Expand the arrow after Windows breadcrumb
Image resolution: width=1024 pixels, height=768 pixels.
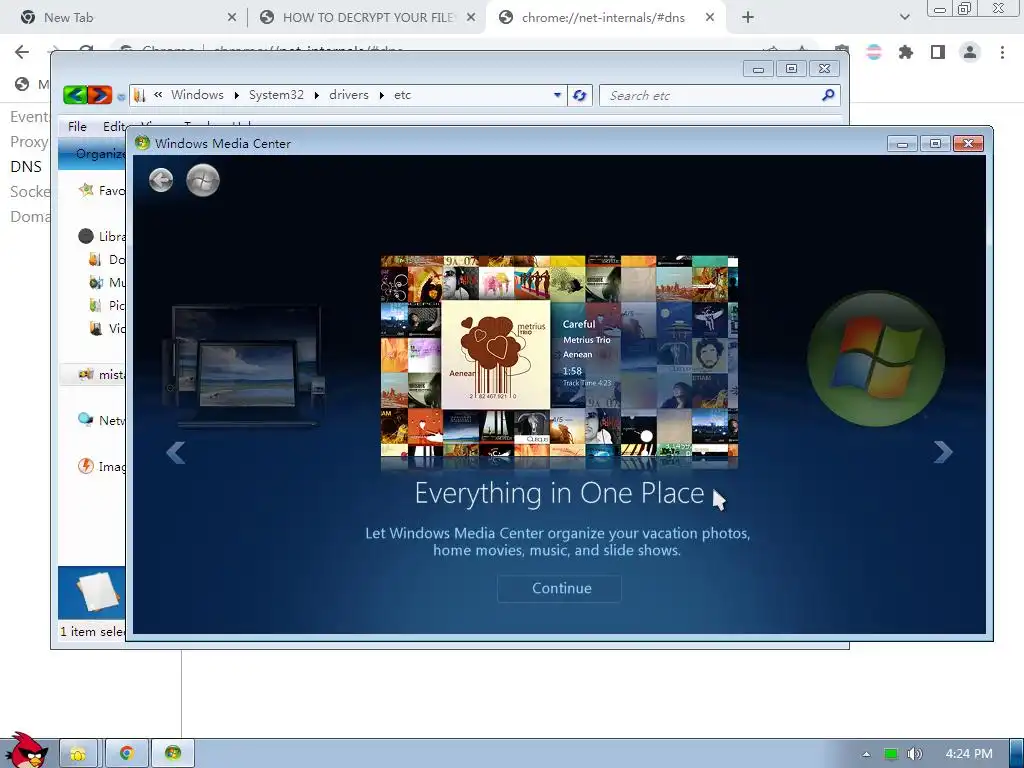(x=236, y=95)
